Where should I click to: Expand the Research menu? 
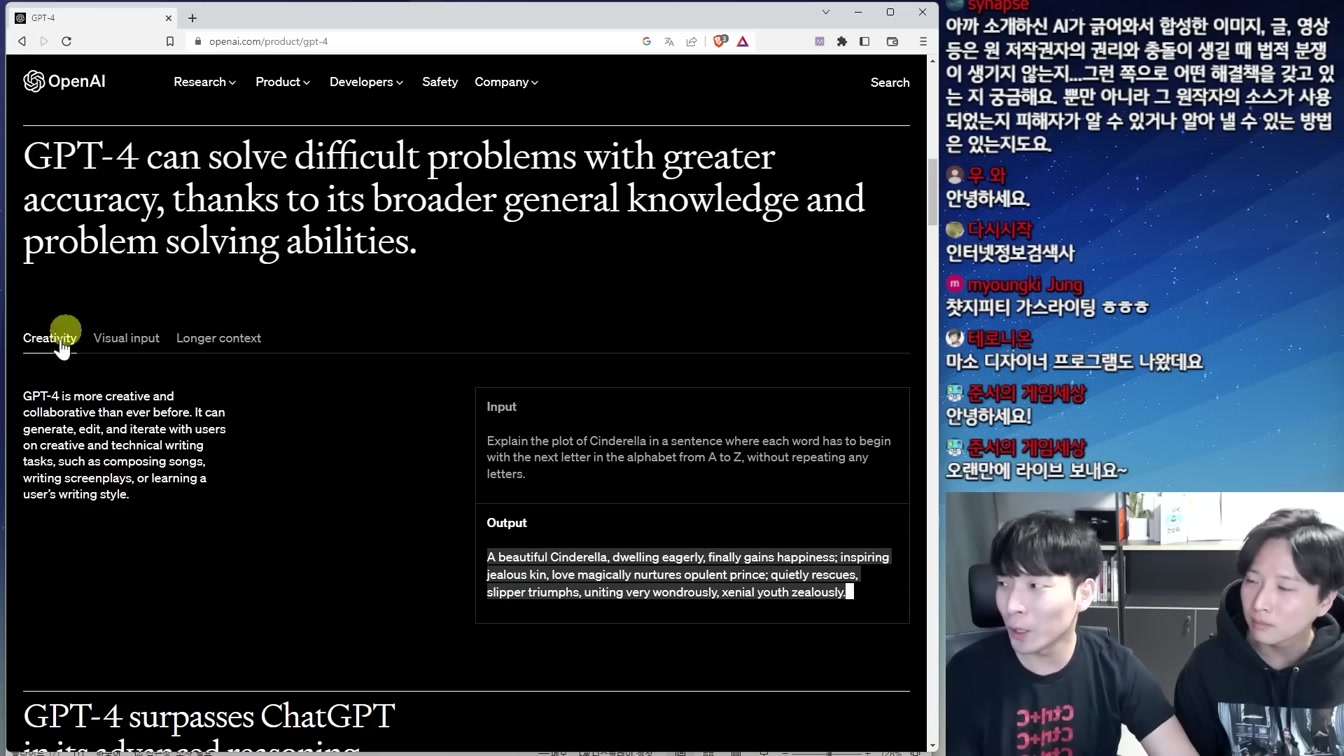(x=205, y=82)
